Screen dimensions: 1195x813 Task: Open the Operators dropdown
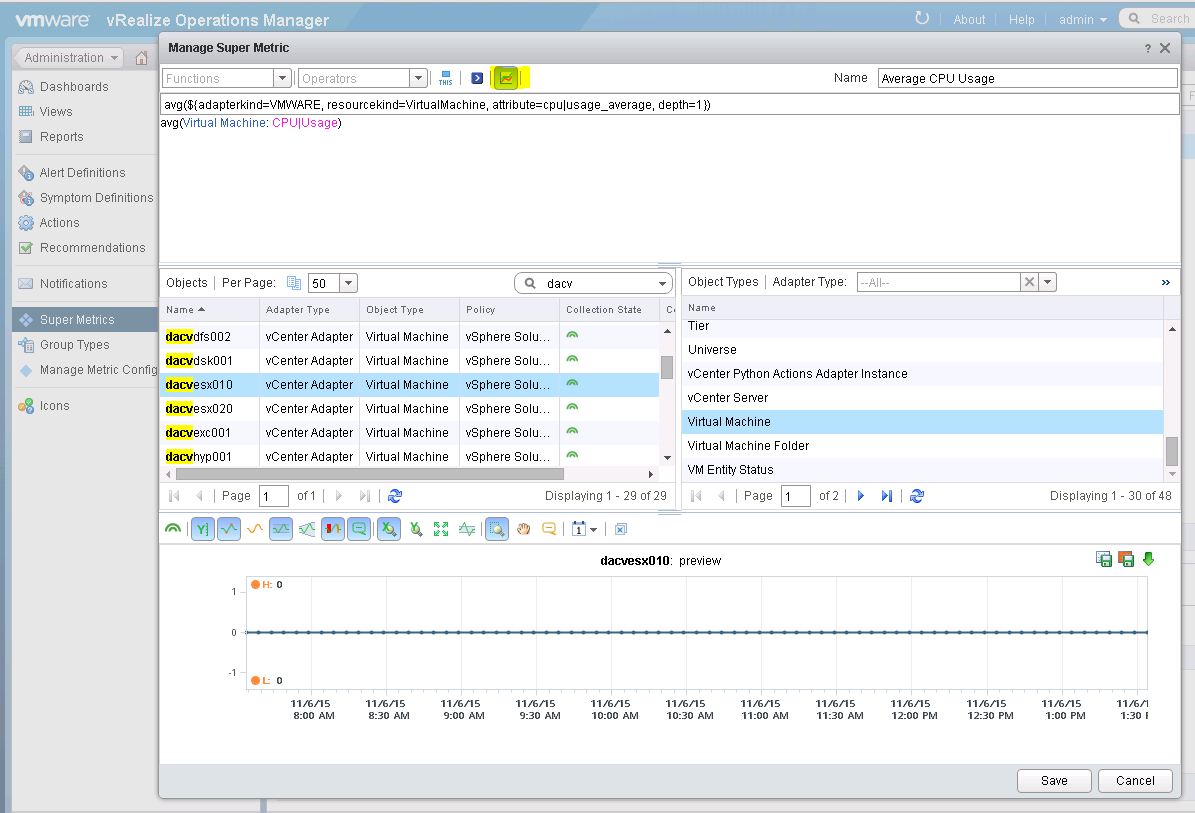[x=418, y=78]
